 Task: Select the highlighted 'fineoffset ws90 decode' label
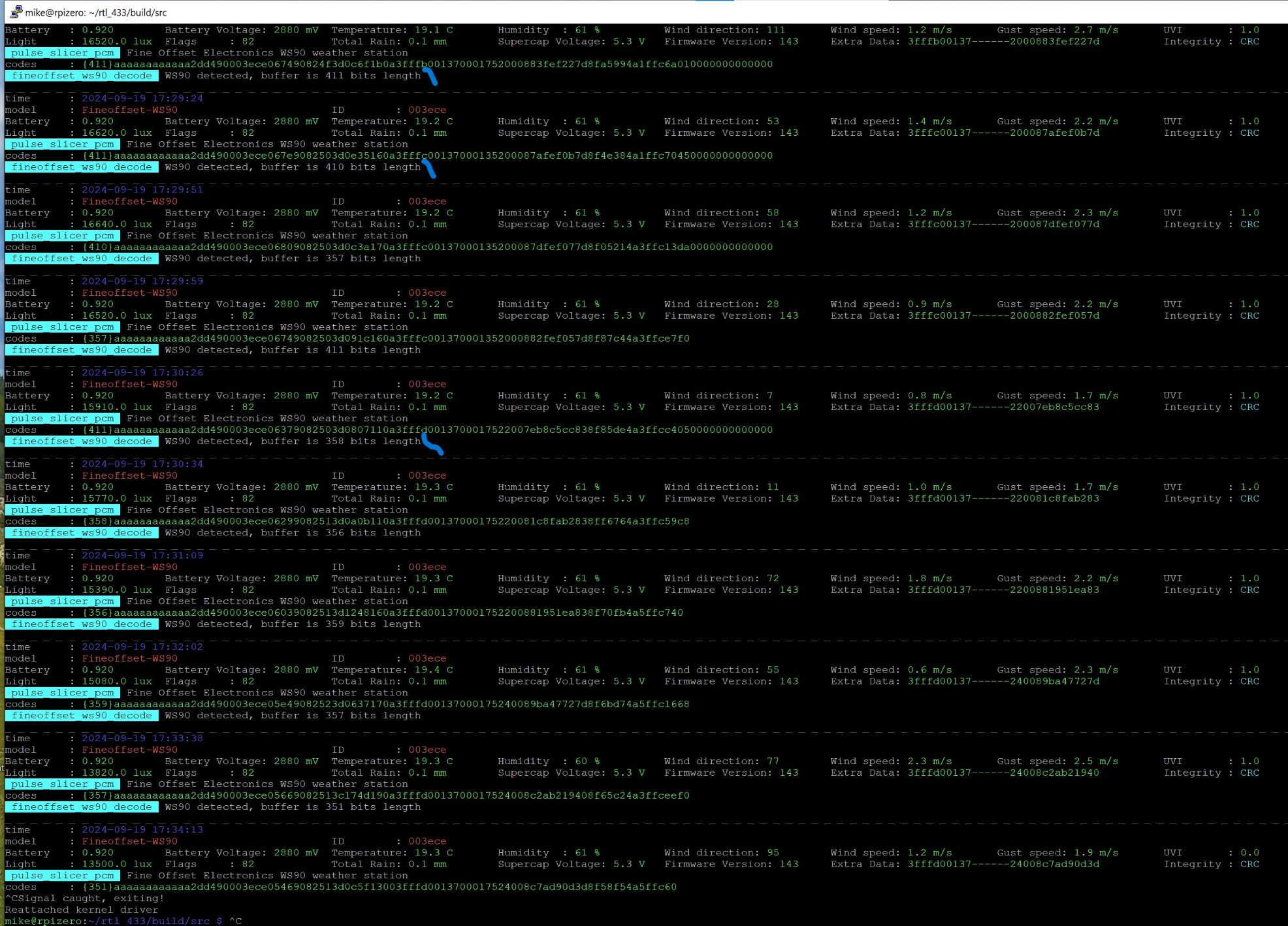click(80, 75)
